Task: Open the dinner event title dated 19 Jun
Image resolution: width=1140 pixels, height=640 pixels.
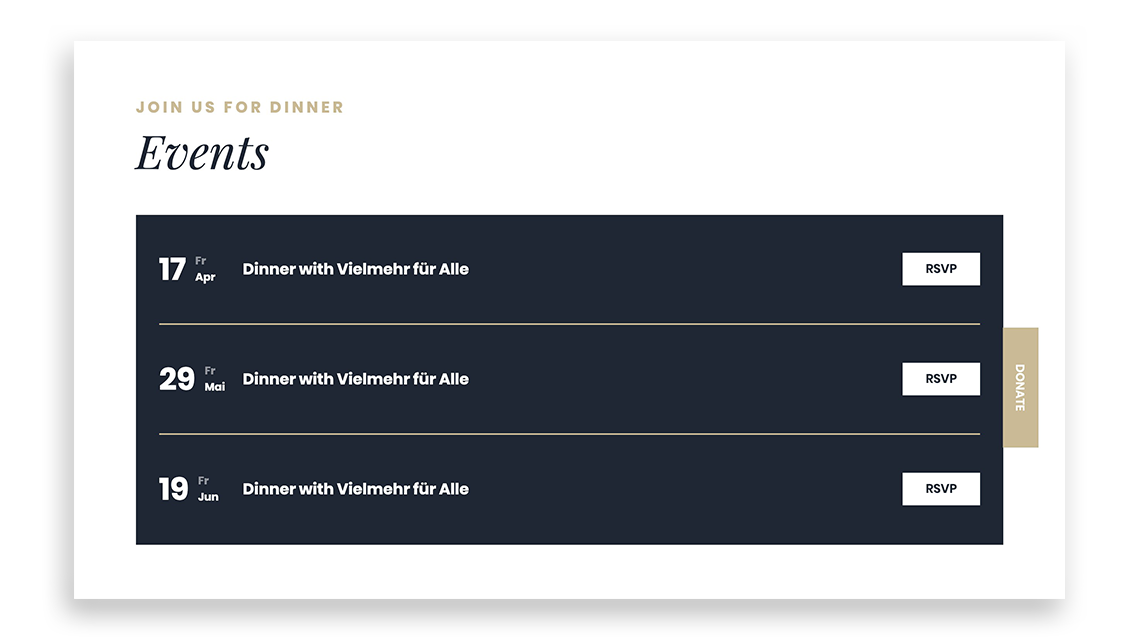Action: click(355, 489)
